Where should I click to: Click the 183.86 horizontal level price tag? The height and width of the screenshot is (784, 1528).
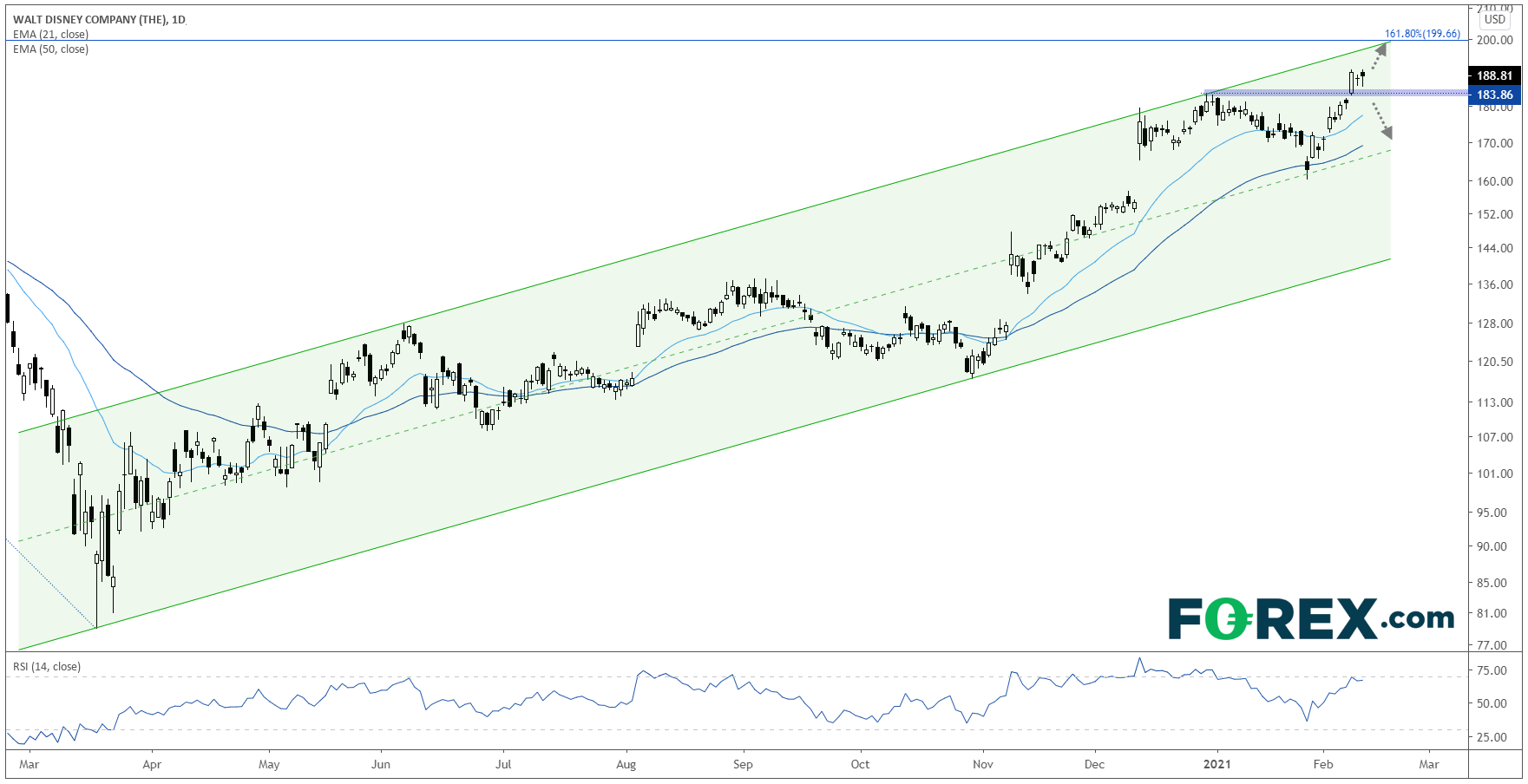coord(1494,95)
